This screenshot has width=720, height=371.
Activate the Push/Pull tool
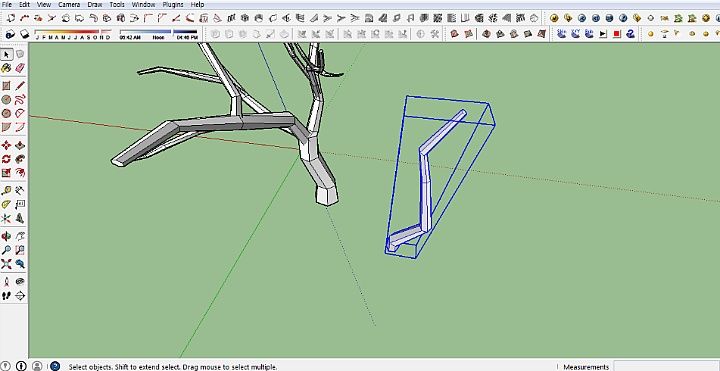coord(20,146)
